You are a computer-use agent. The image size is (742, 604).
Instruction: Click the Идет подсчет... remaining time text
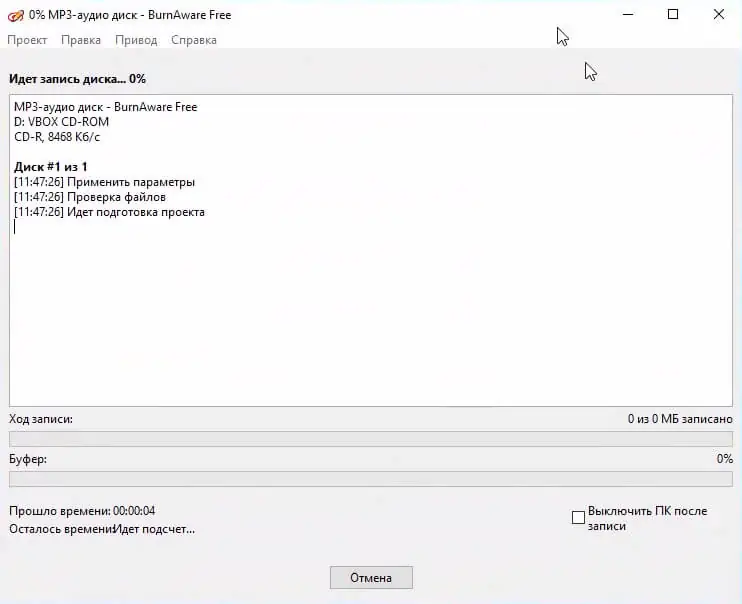[x=155, y=529]
